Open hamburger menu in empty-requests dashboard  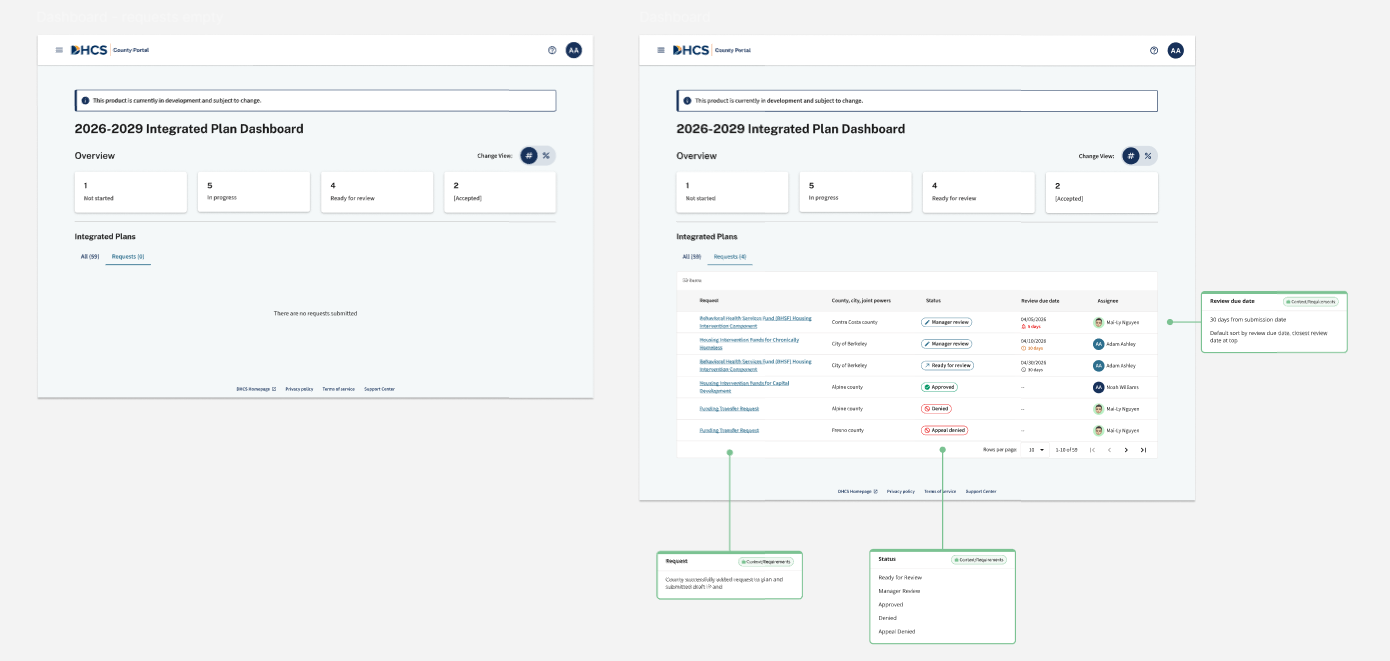click(x=59, y=50)
